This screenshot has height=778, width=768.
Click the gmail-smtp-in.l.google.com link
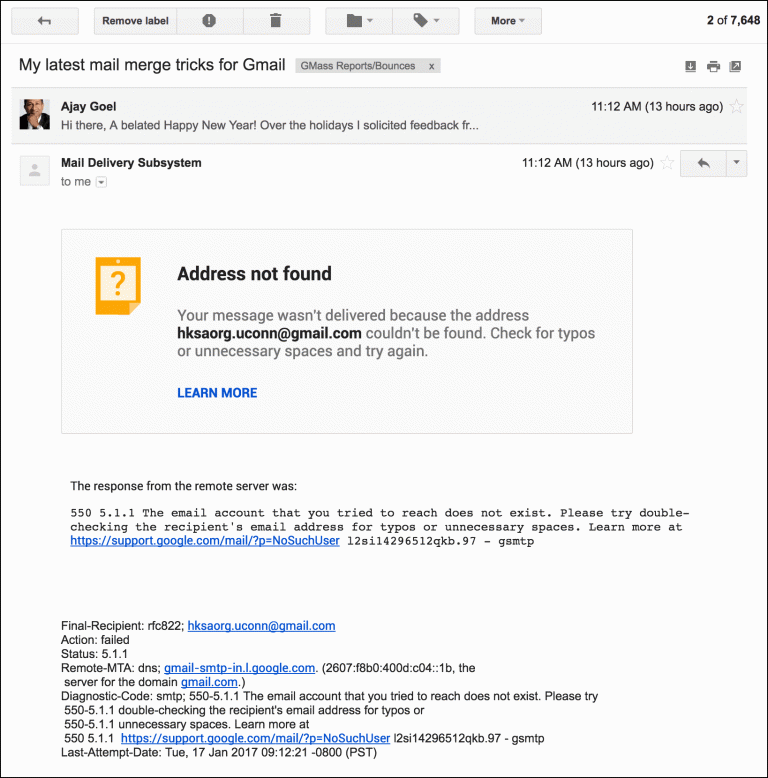coord(240,668)
